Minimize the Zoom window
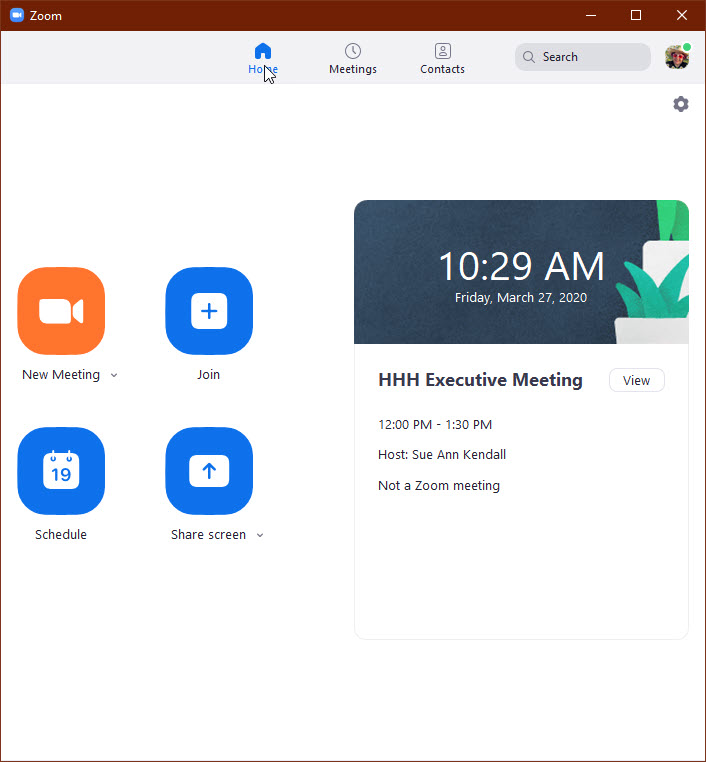This screenshot has height=762, width=706. (589, 15)
